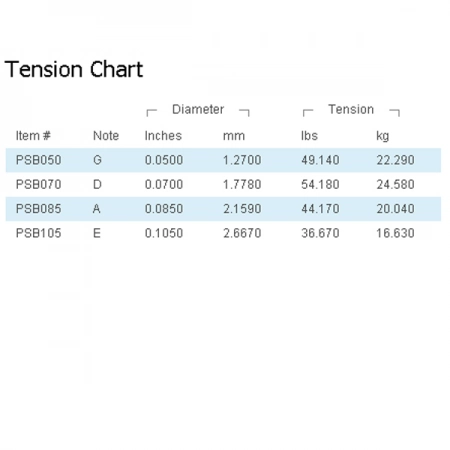Click the 0.1050 inches diameter value
The width and height of the screenshot is (450, 450).
pyautogui.click(x=164, y=233)
